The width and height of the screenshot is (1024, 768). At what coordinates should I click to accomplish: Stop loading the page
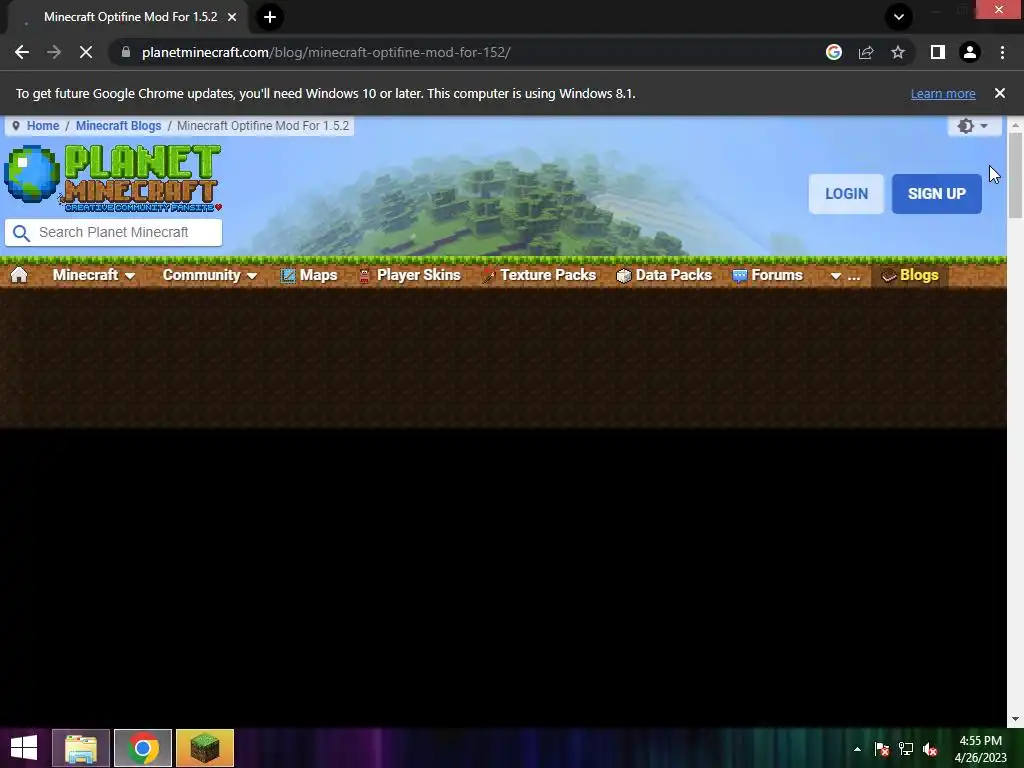(86, 52)
